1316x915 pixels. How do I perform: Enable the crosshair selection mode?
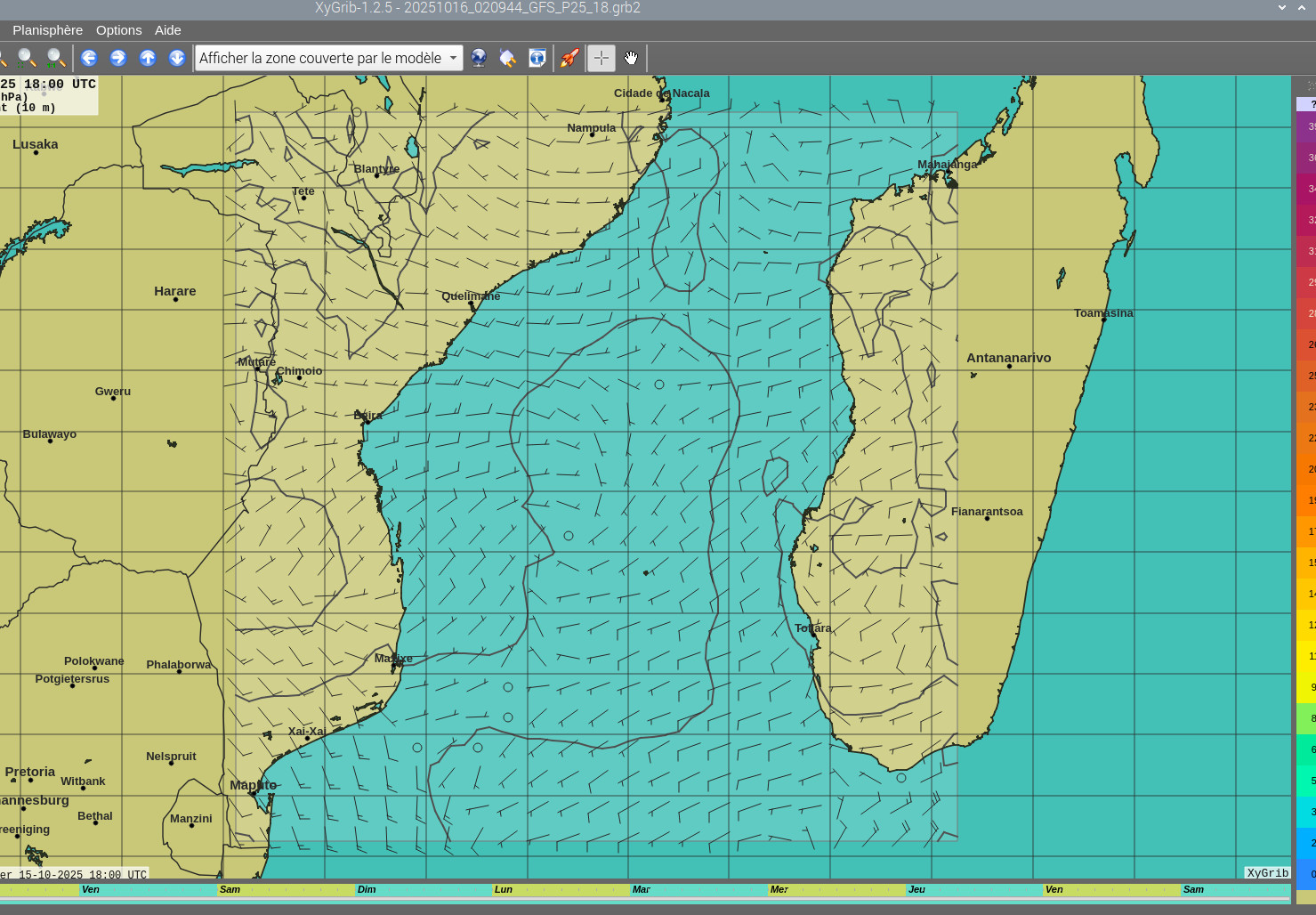pos(601,58)
